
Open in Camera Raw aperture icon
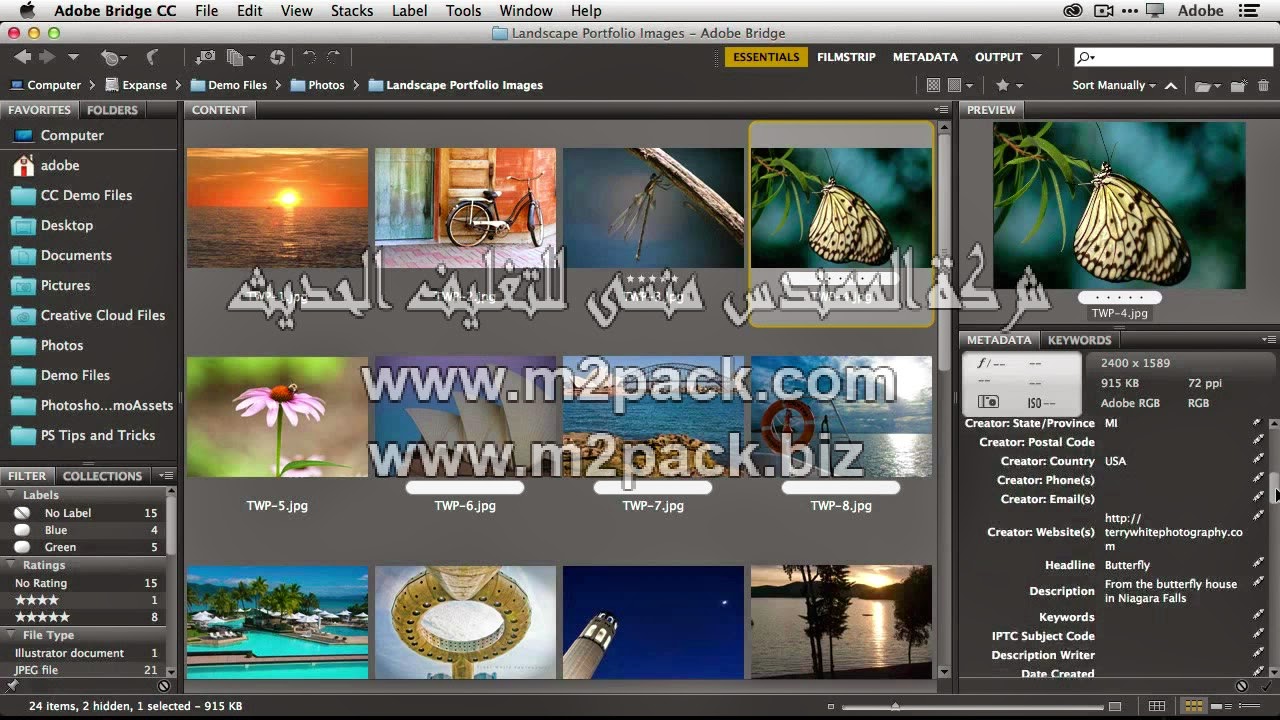(277, 58)
